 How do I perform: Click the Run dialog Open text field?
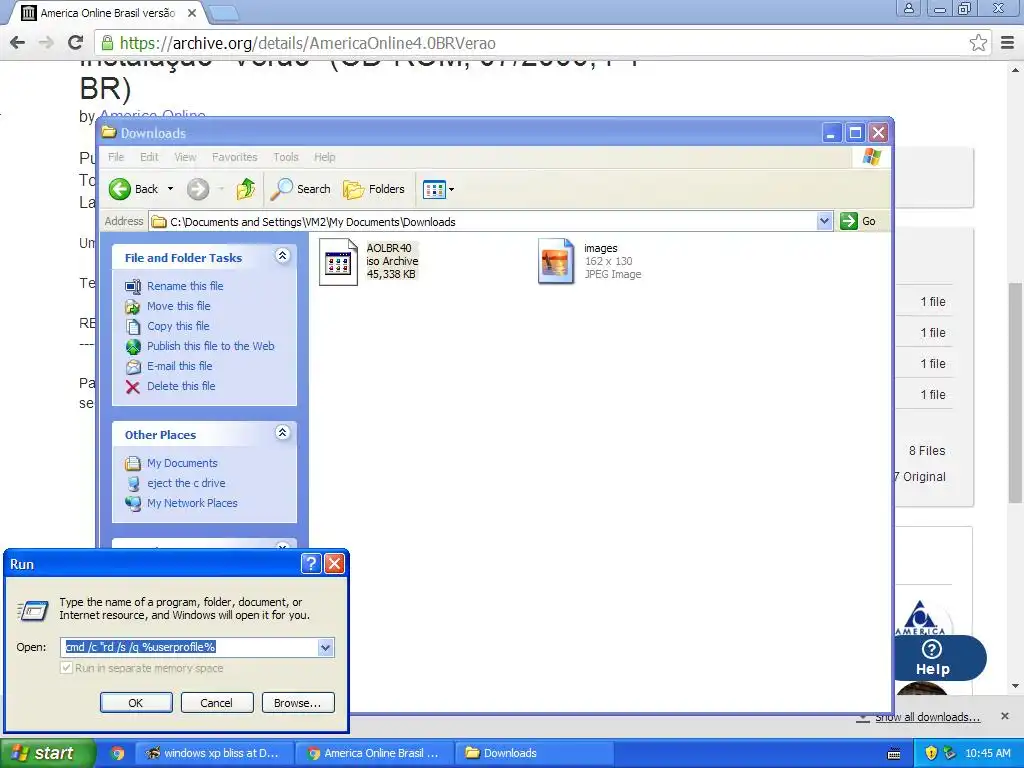point(190,647)
